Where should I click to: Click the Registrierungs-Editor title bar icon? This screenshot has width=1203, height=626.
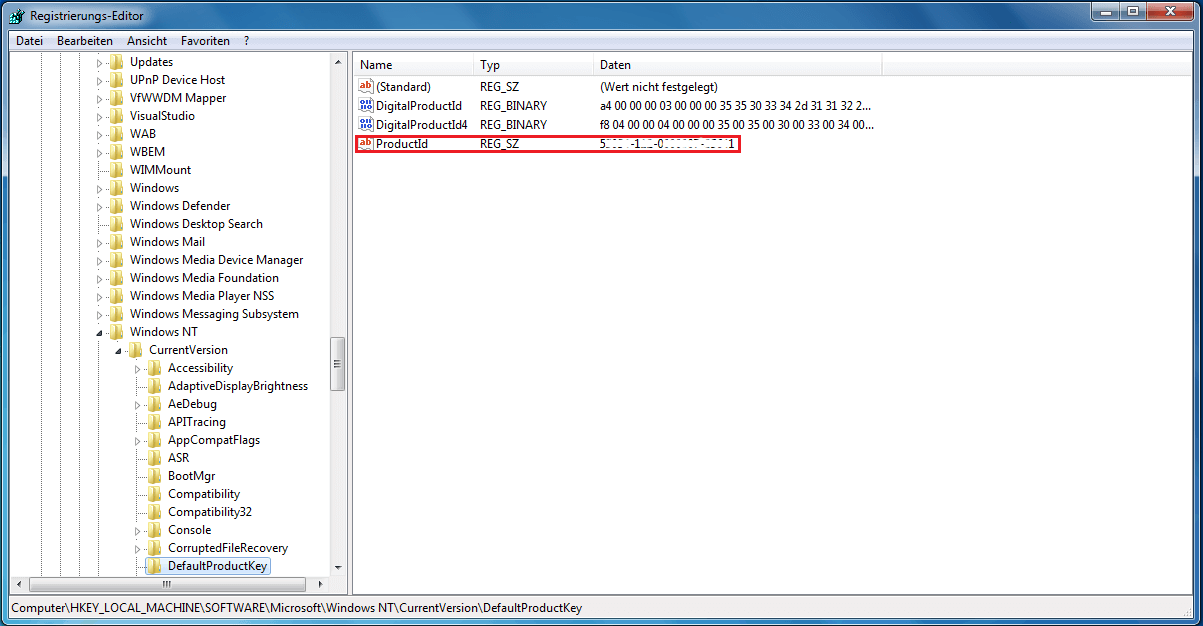pyautogui.click(x=17, y=14)
